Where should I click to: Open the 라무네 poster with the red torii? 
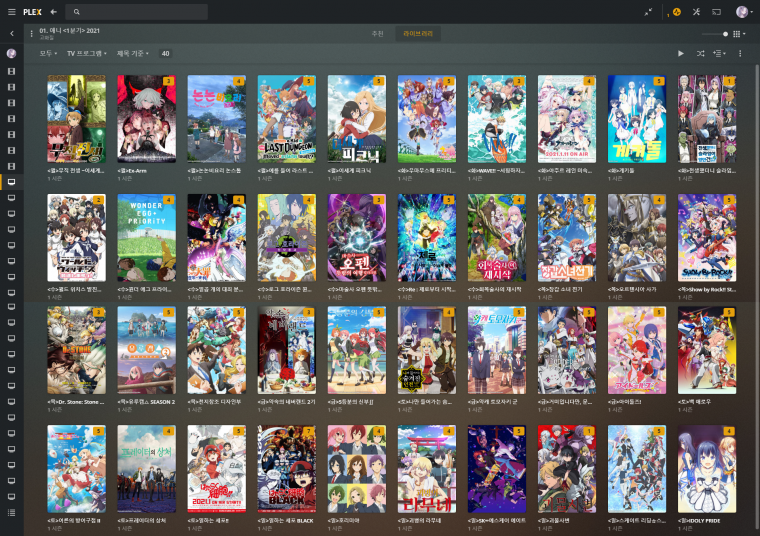pos(427,469)
